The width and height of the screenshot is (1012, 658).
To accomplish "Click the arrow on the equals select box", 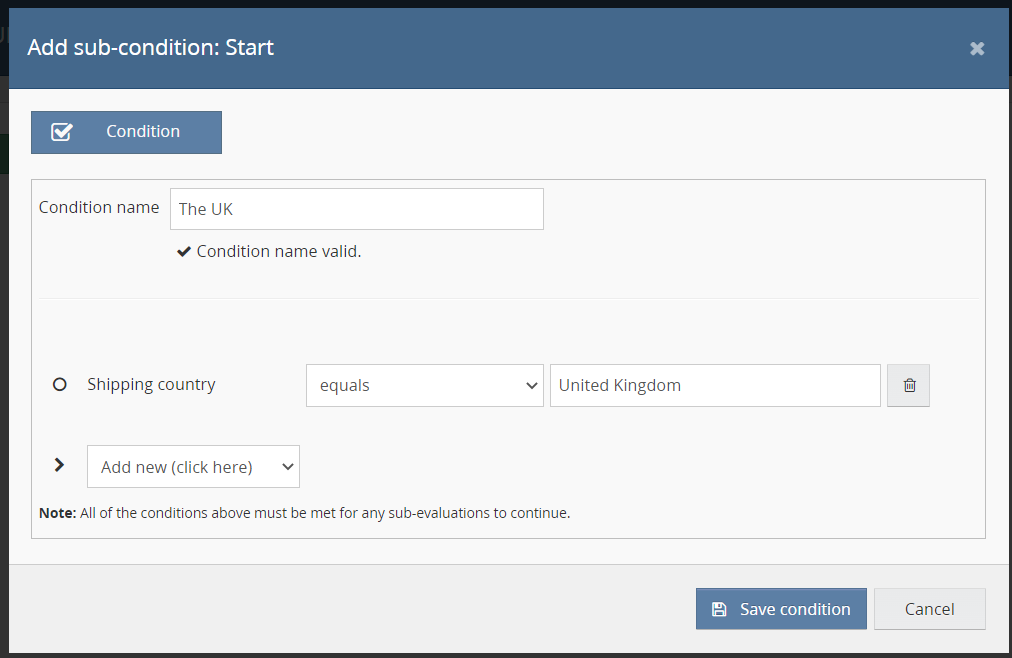I will (531, 386).
